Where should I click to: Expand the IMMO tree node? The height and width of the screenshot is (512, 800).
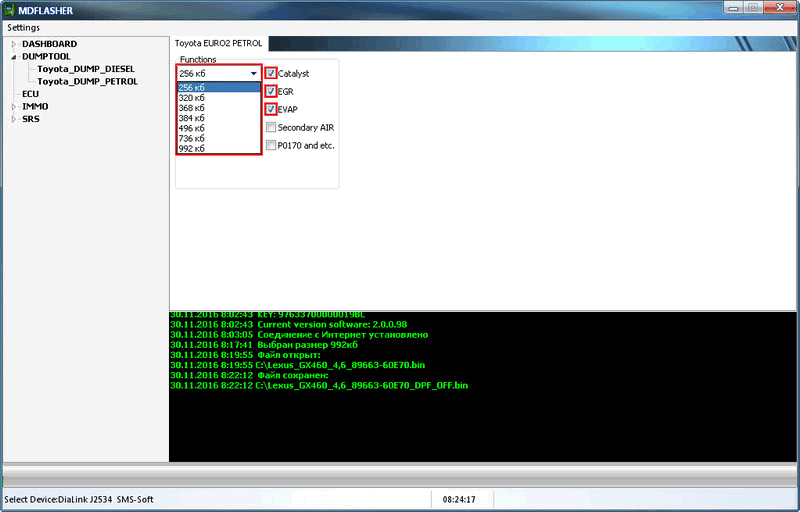click(x=14, y=107)
